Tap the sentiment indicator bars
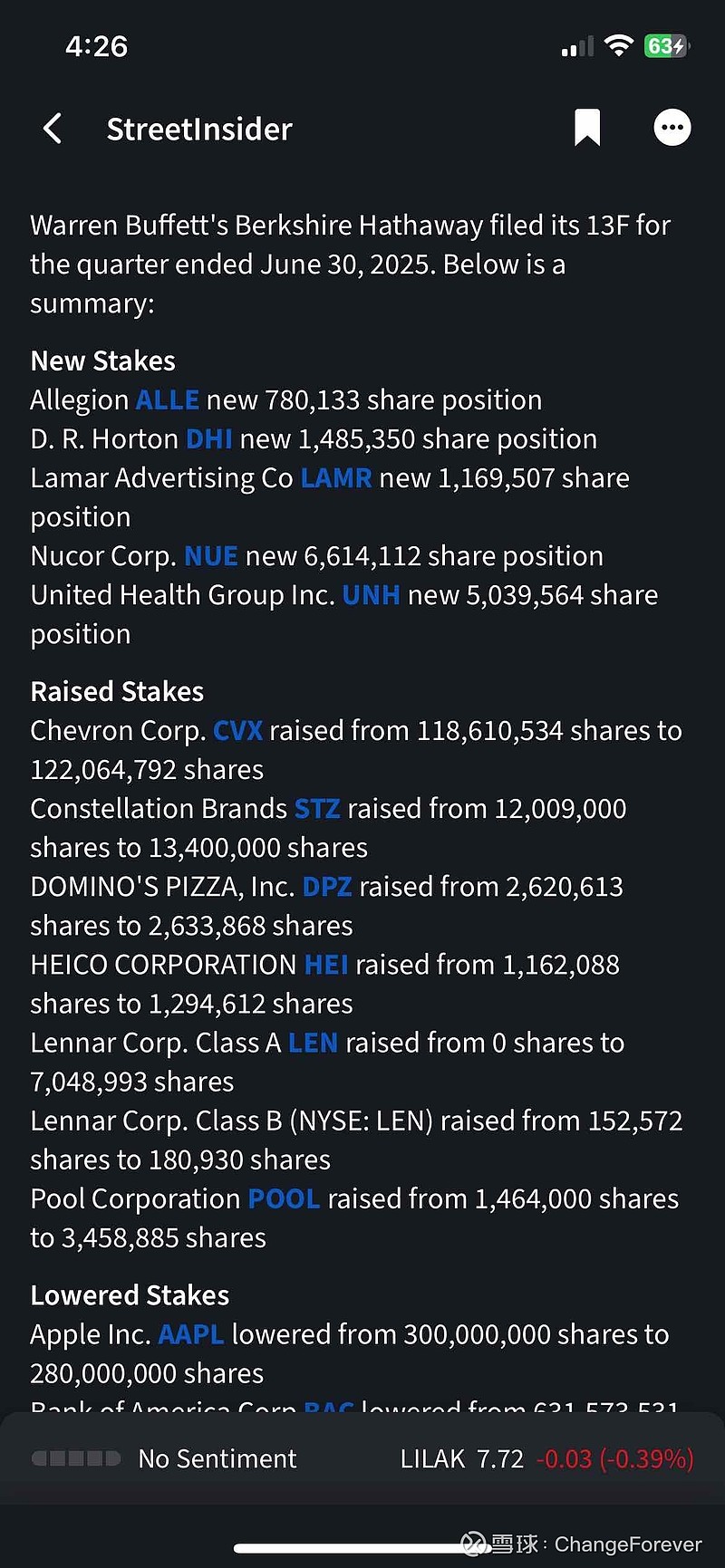This screenshot has height=1568, width=725. 76,1458
